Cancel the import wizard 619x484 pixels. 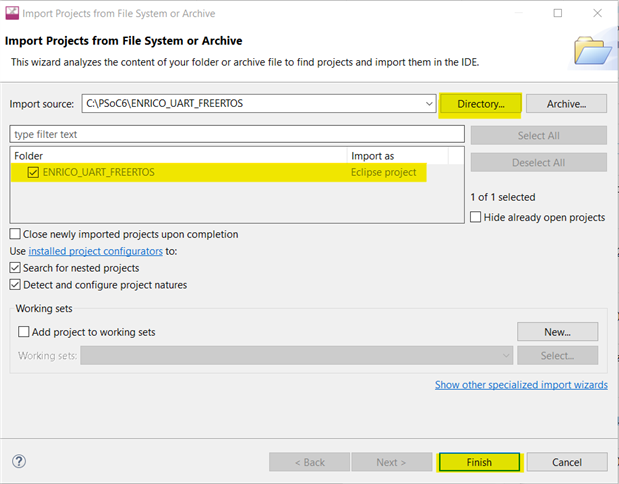pyautogui.click(x=566, y=462)
